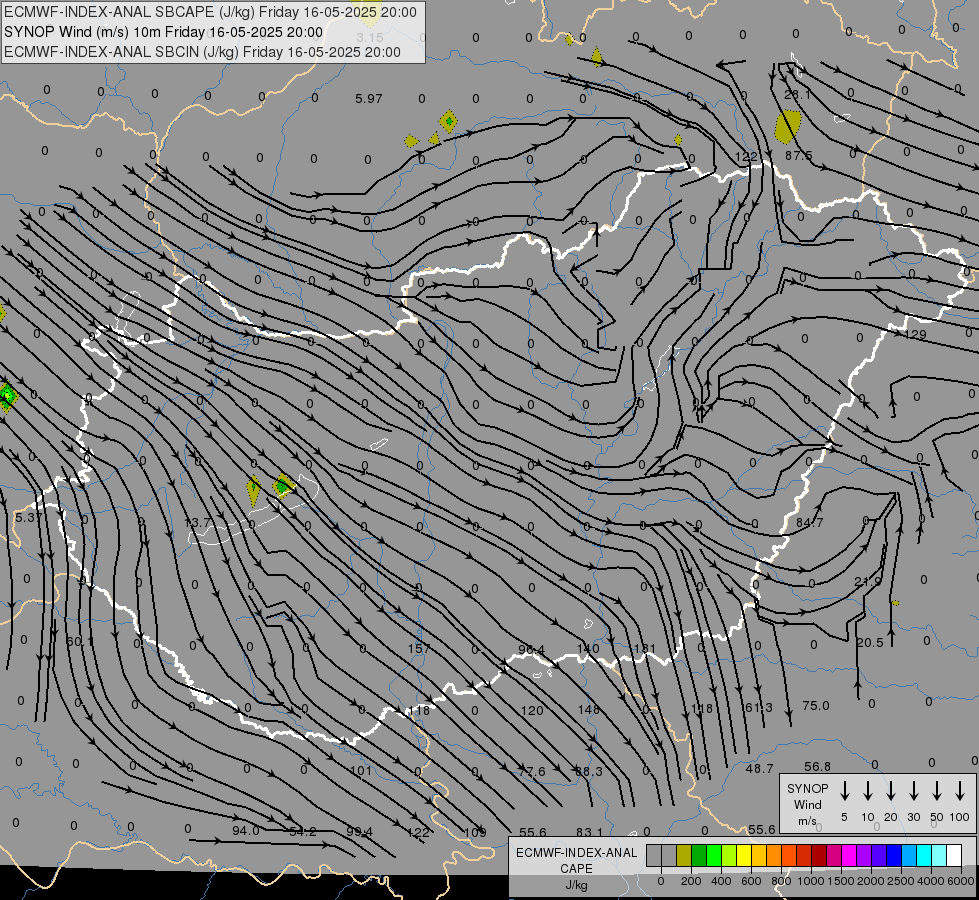Click the 2500 tick label on the CAPE scale

tap(900, 881)
